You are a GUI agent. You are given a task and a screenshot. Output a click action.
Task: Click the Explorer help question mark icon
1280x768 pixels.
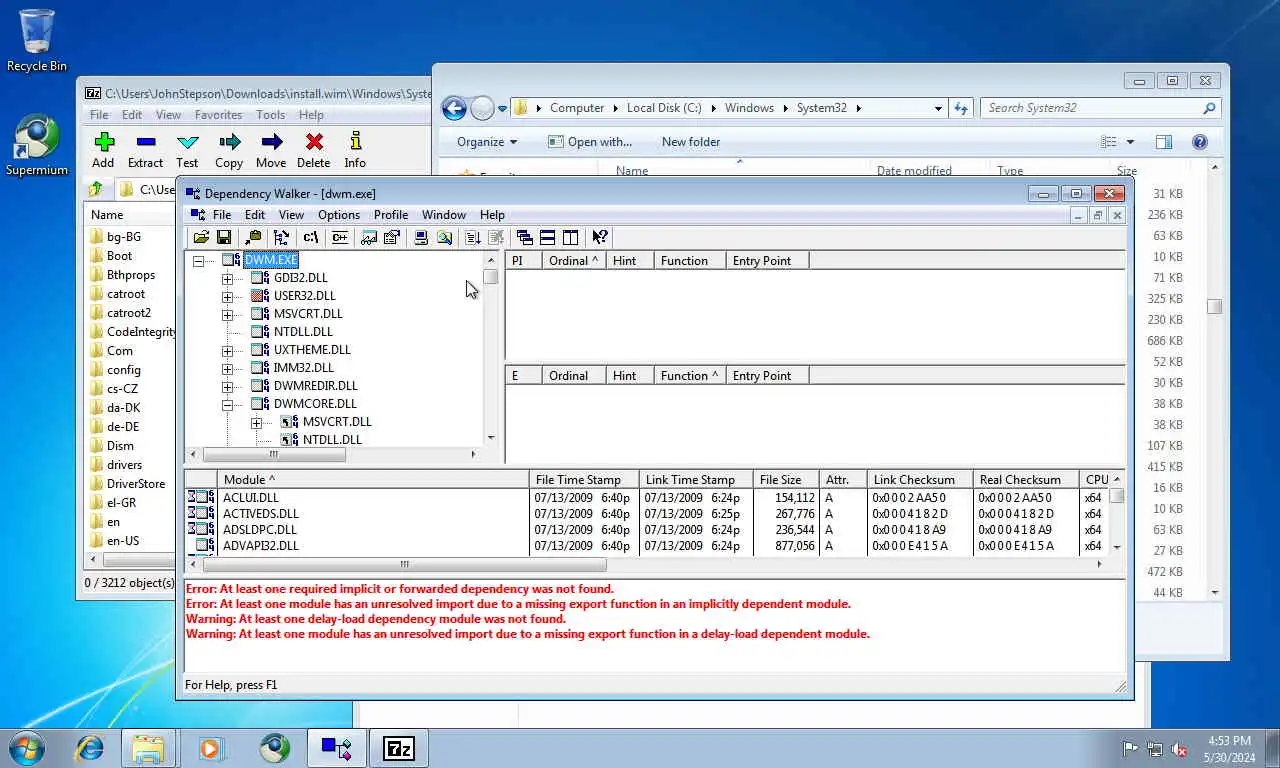pos(1200,142)
